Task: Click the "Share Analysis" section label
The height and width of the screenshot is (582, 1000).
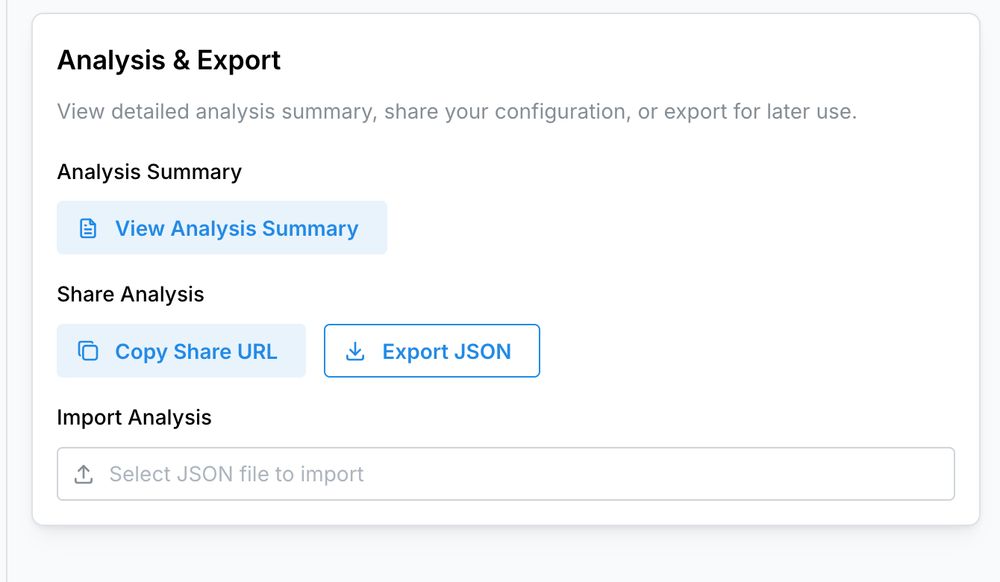Action: [130, 294]
